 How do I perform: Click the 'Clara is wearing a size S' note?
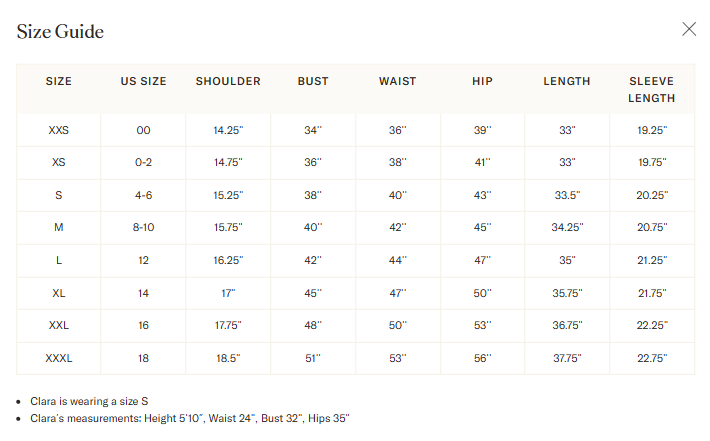(x=89, y=402)
